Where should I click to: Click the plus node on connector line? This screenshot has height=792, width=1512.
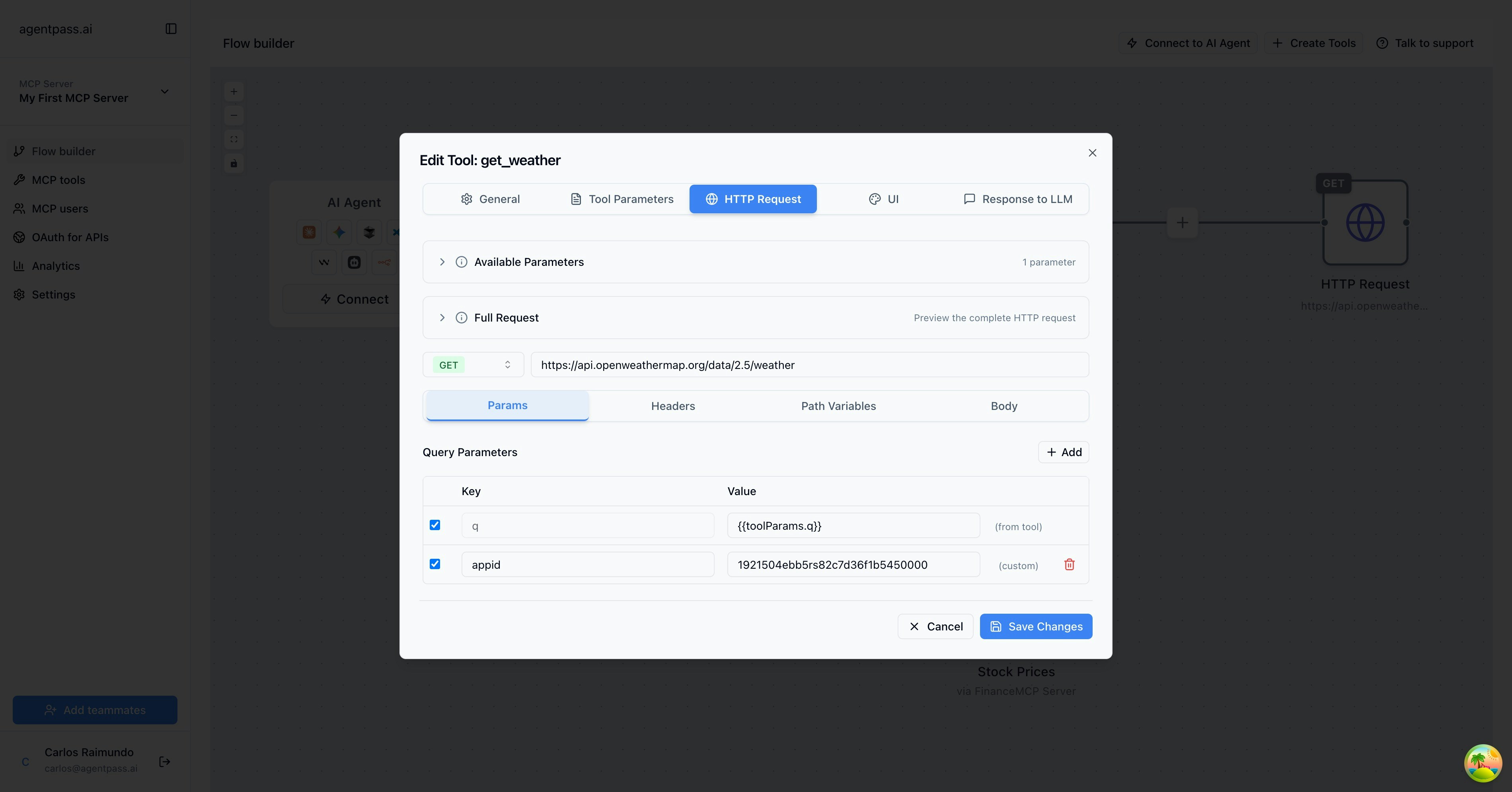coord(1182,222)
